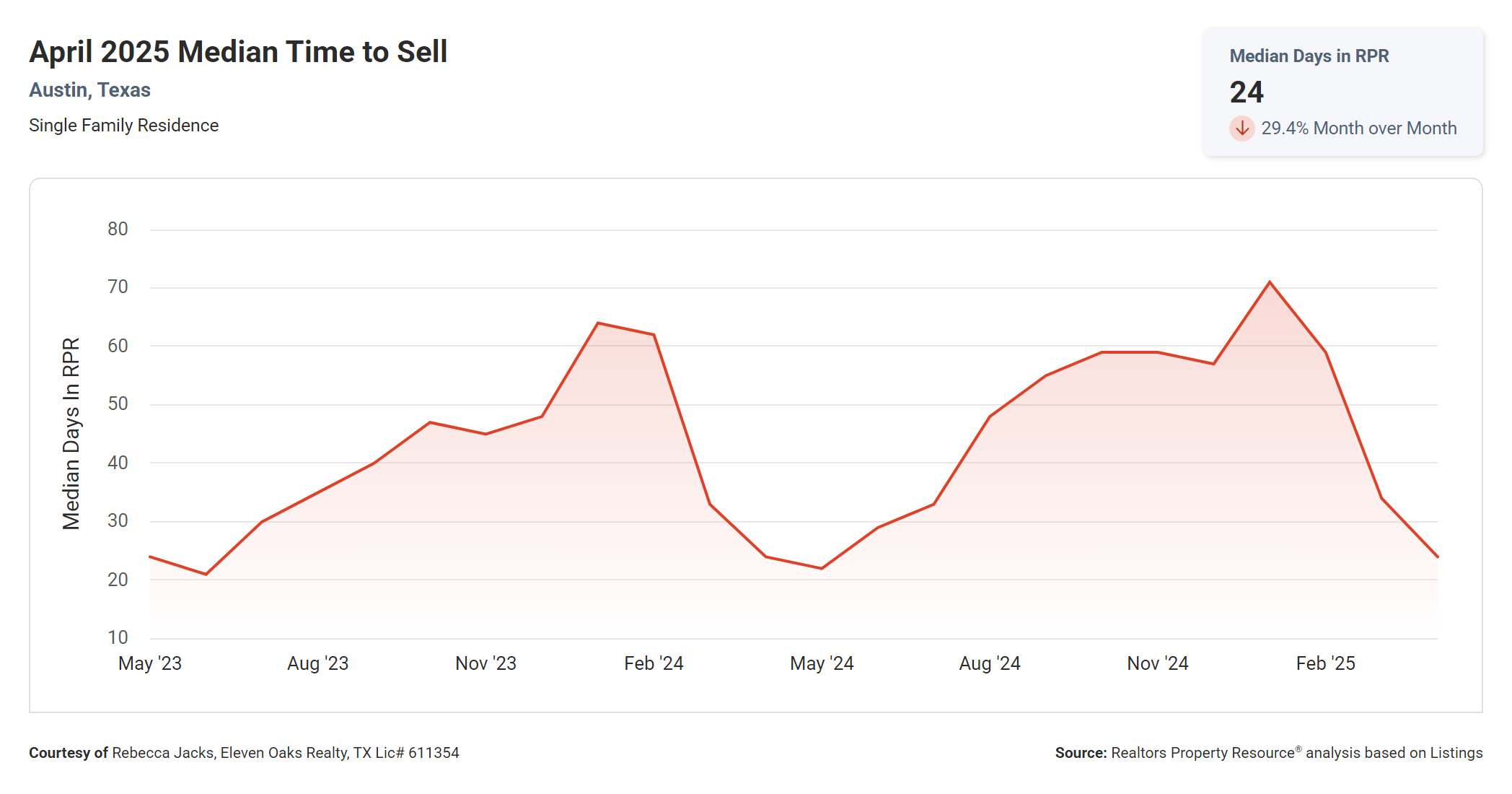Click the May '23 x-axis label
Viewport: 1512px width, 794px height.
tap(150, 663)
